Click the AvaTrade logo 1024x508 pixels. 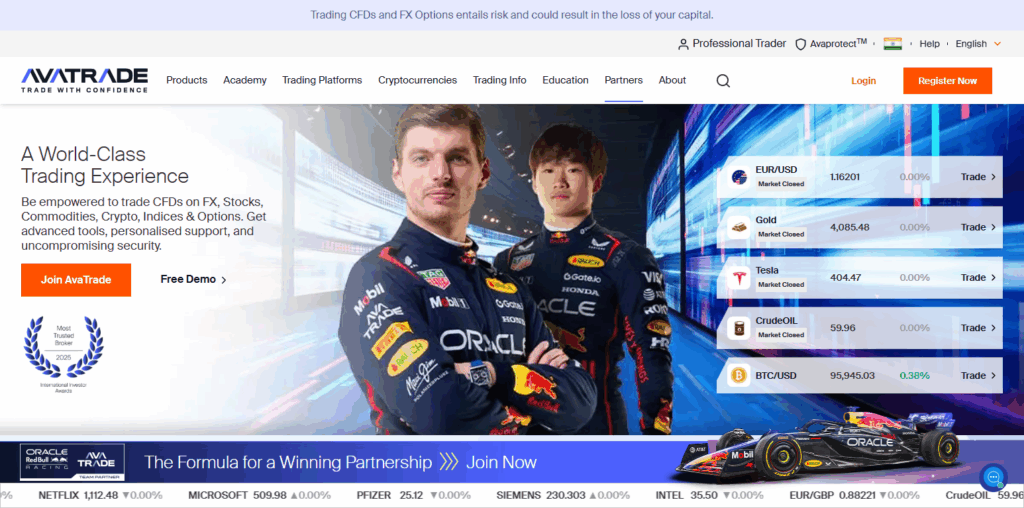[x=85, y=80]
